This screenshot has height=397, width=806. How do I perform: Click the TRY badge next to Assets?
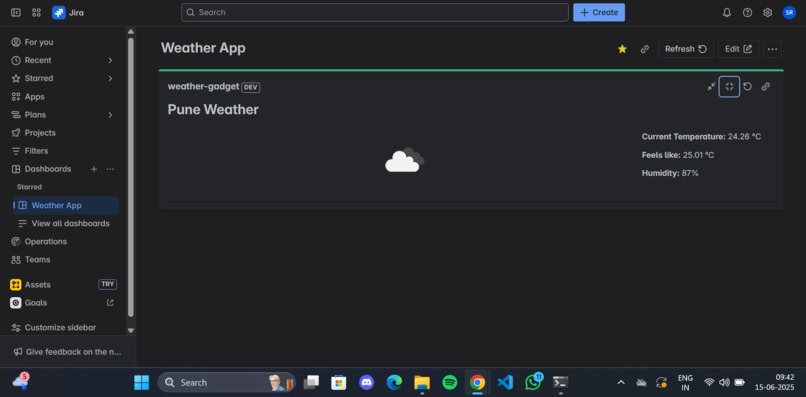(x=107, y=284)
